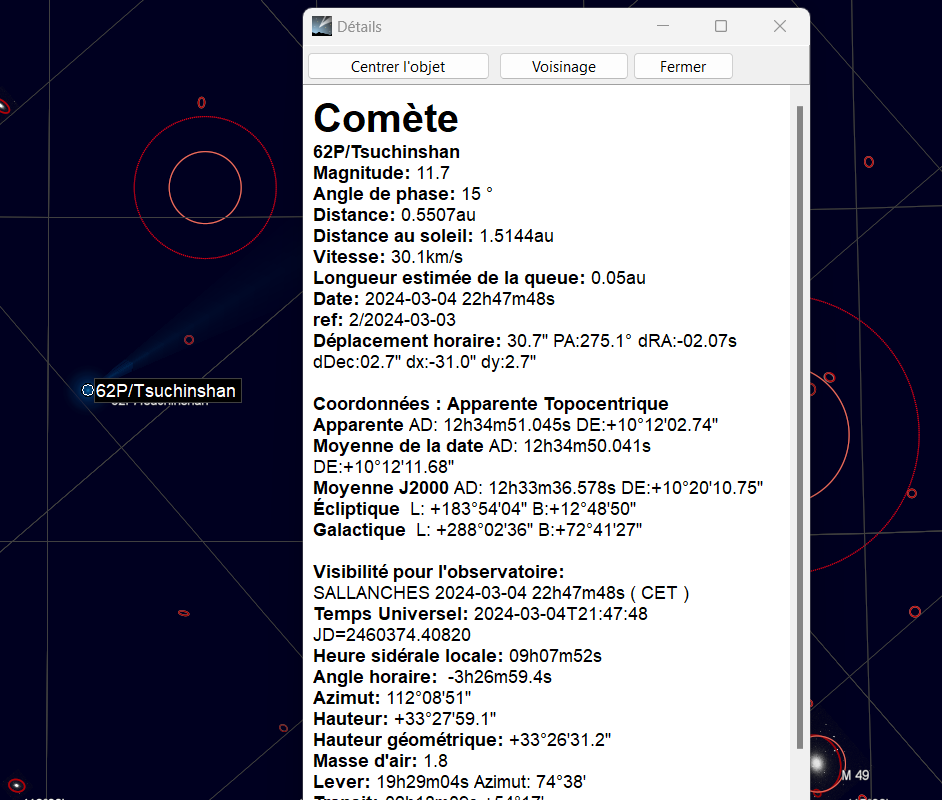Click the concentric red circles object left of the Détails window
This screenshot has width=942, height=800.
[x=205, y=185]
